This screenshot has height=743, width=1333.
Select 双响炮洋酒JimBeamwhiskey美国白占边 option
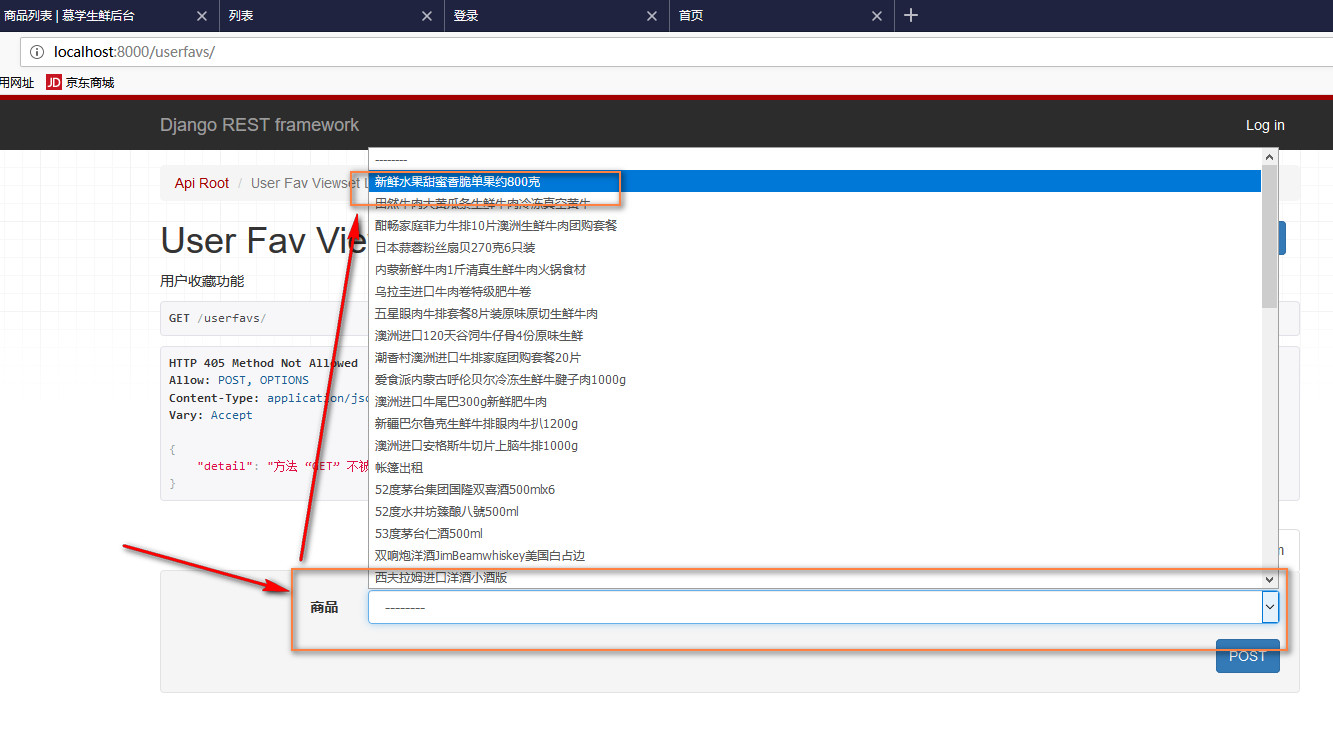[815, 555]
